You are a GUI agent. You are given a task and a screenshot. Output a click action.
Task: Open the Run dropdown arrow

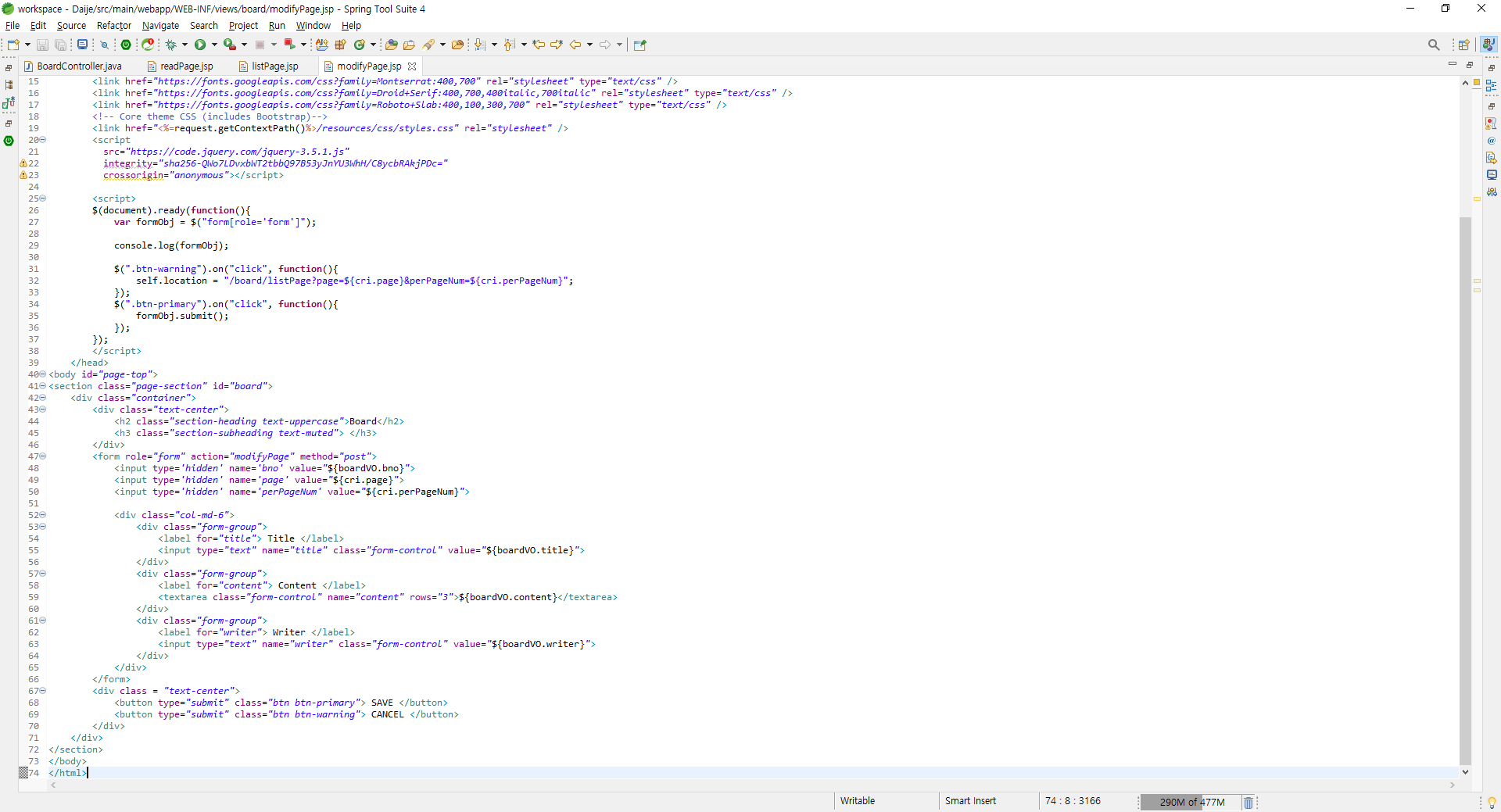(214, 45)
